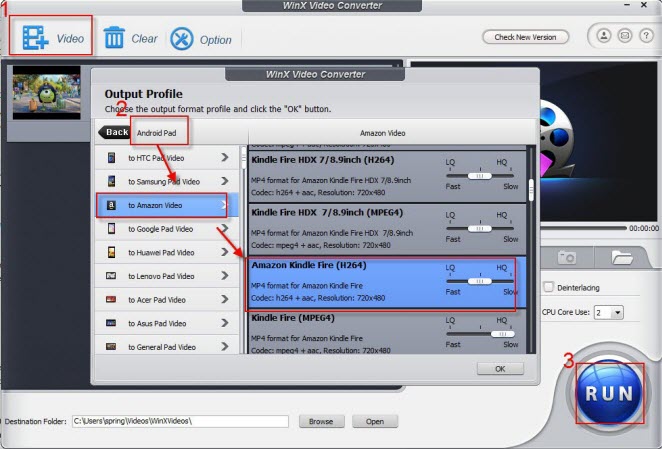Expand the Lenovo Pad Video chevron
The height and width of the screenshot is (449, 662).
(225, 276)
